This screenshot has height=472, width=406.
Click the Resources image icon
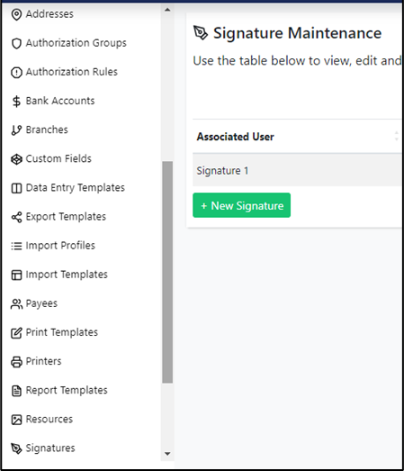(x=16, y=420)
